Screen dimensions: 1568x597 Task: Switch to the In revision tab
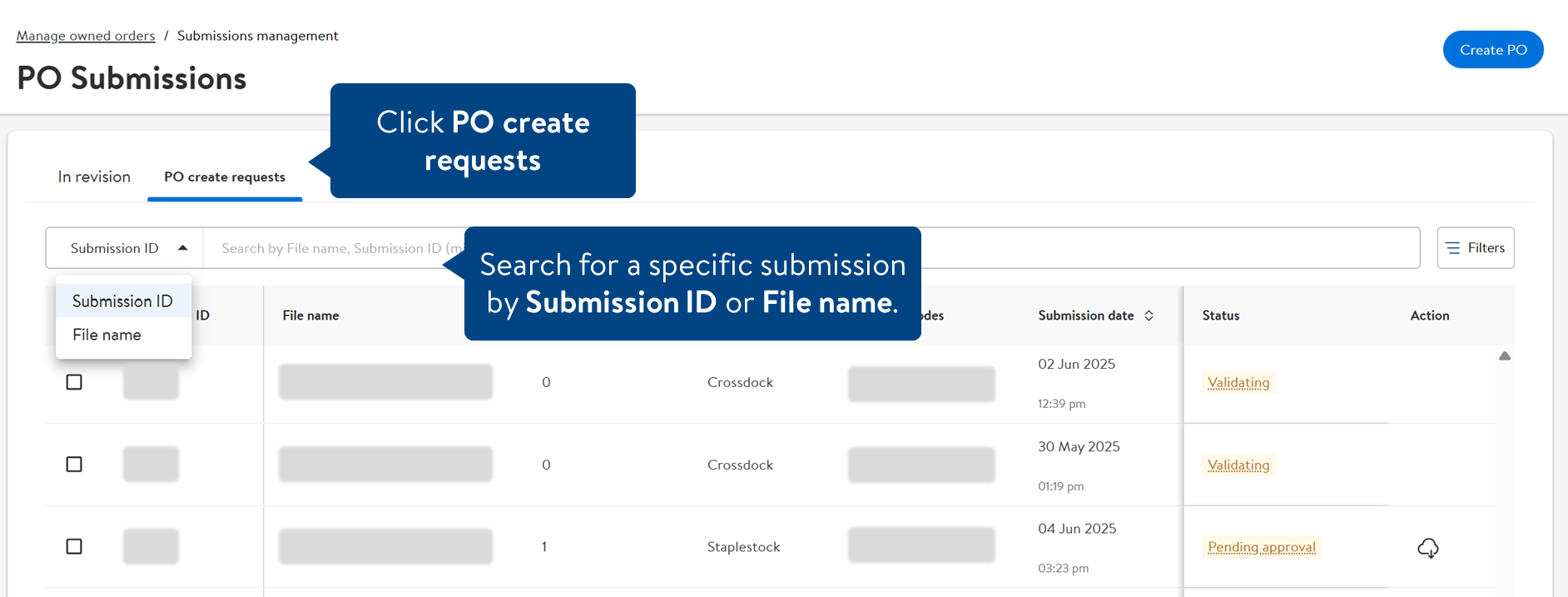click(x=94, y=177)
